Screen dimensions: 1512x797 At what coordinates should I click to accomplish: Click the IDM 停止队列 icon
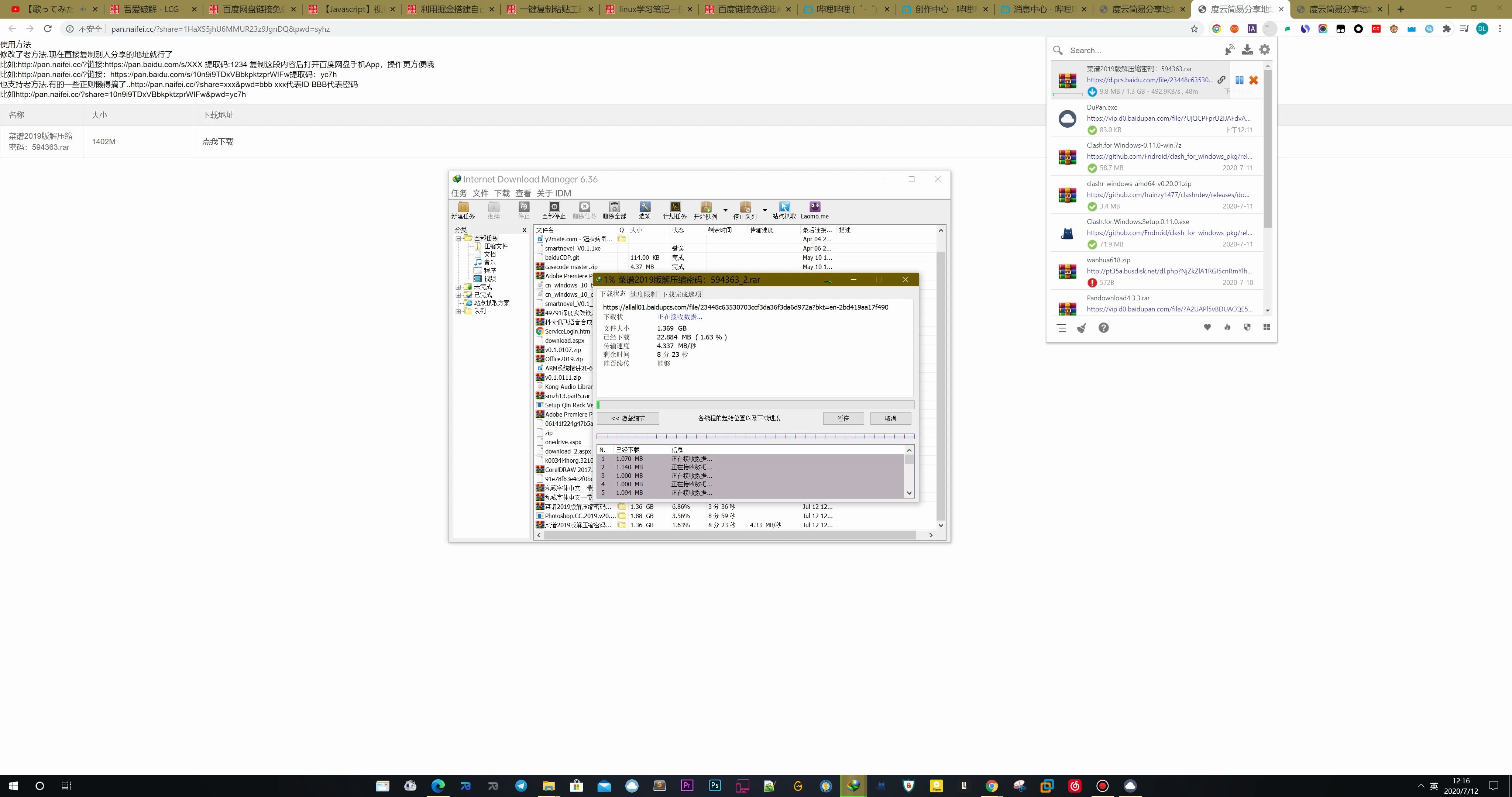(745, 210)
